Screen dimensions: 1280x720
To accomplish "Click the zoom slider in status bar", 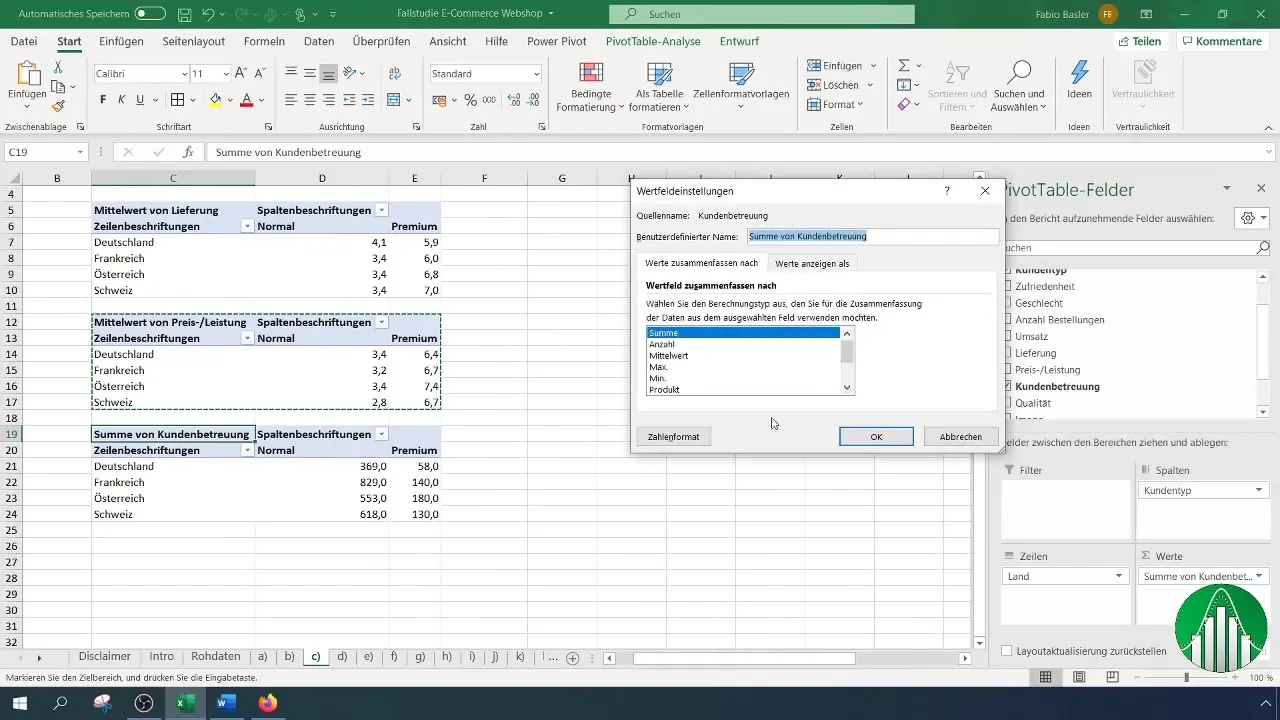I will pos(1186,677).
